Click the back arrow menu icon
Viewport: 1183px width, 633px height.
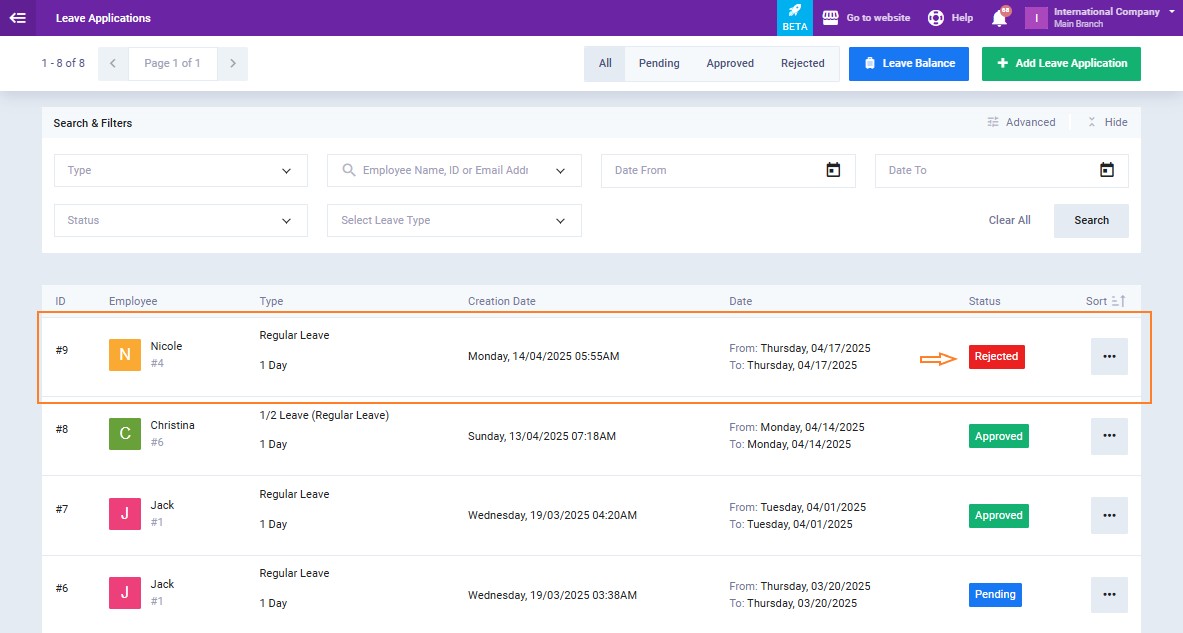tap(17, 18)
